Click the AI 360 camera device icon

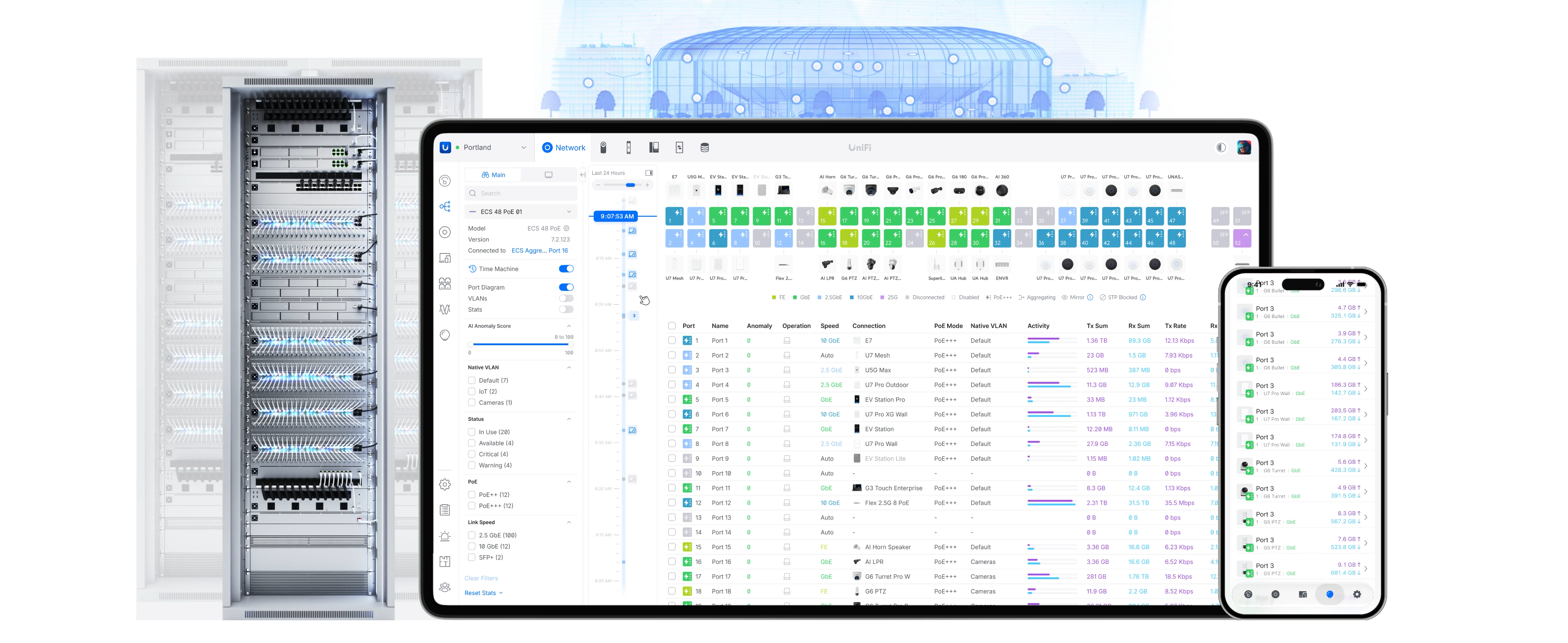[1001, 191]
